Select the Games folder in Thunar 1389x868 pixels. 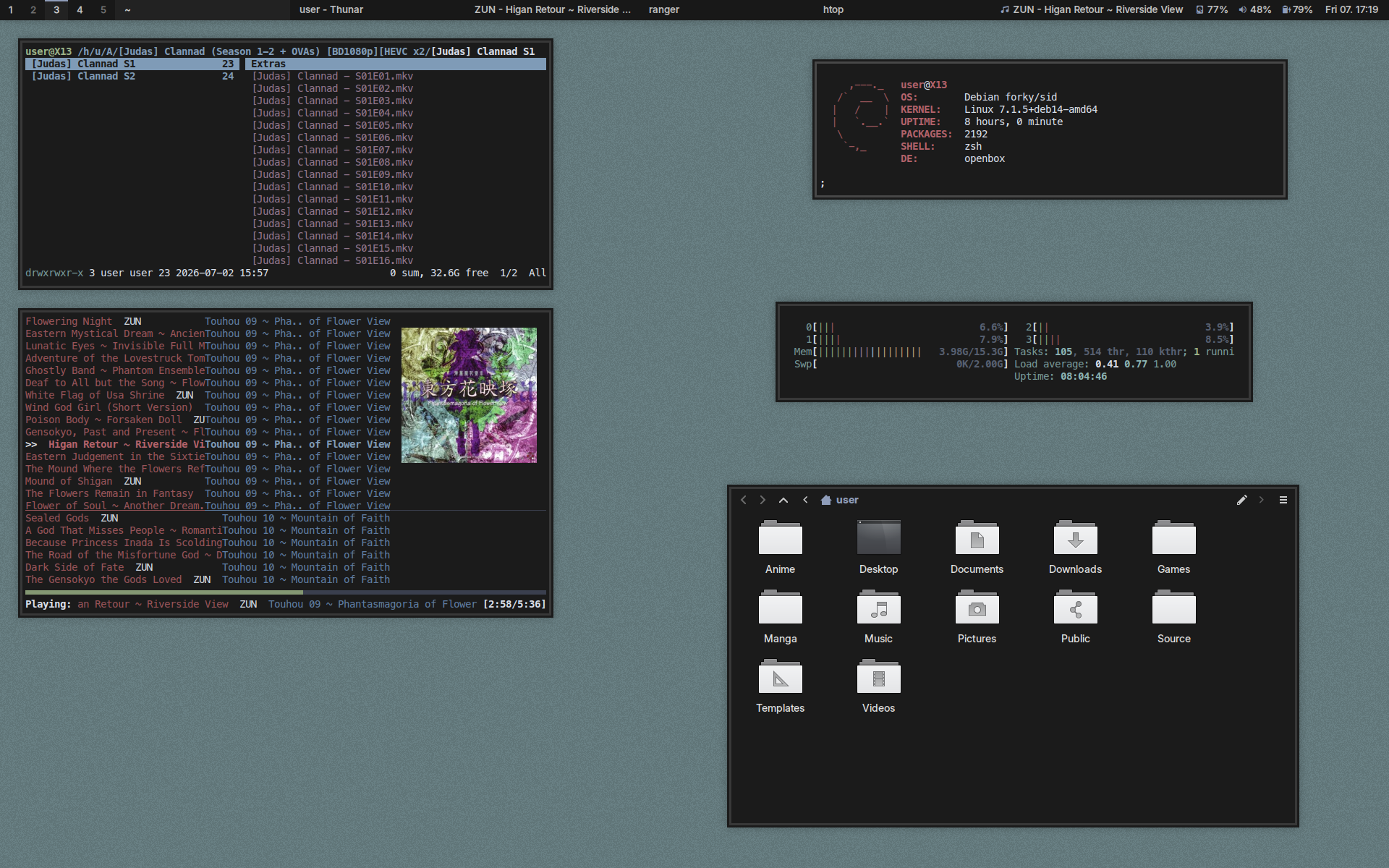1173,547
